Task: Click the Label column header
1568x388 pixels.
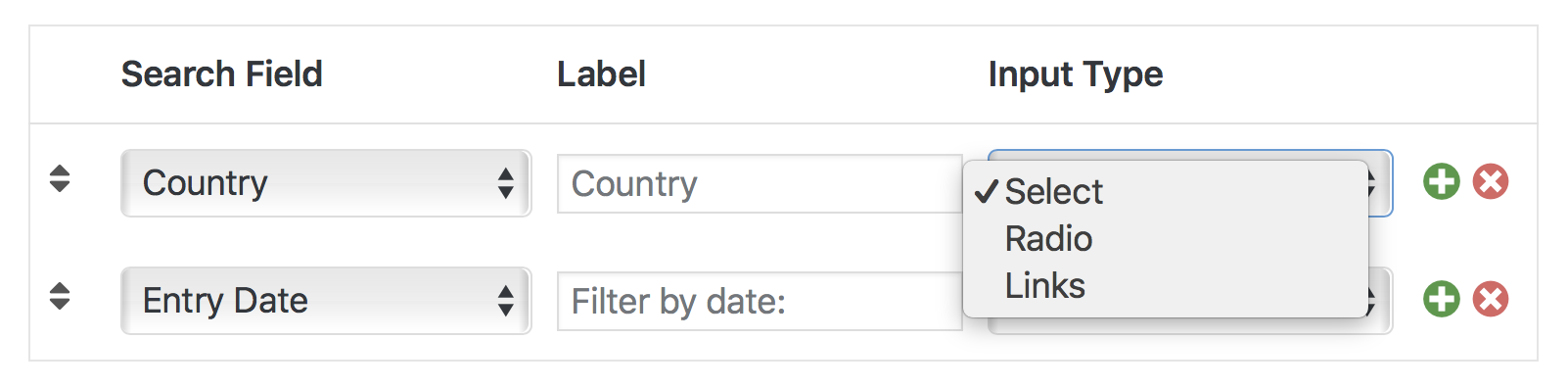Action: pos(601,74)
